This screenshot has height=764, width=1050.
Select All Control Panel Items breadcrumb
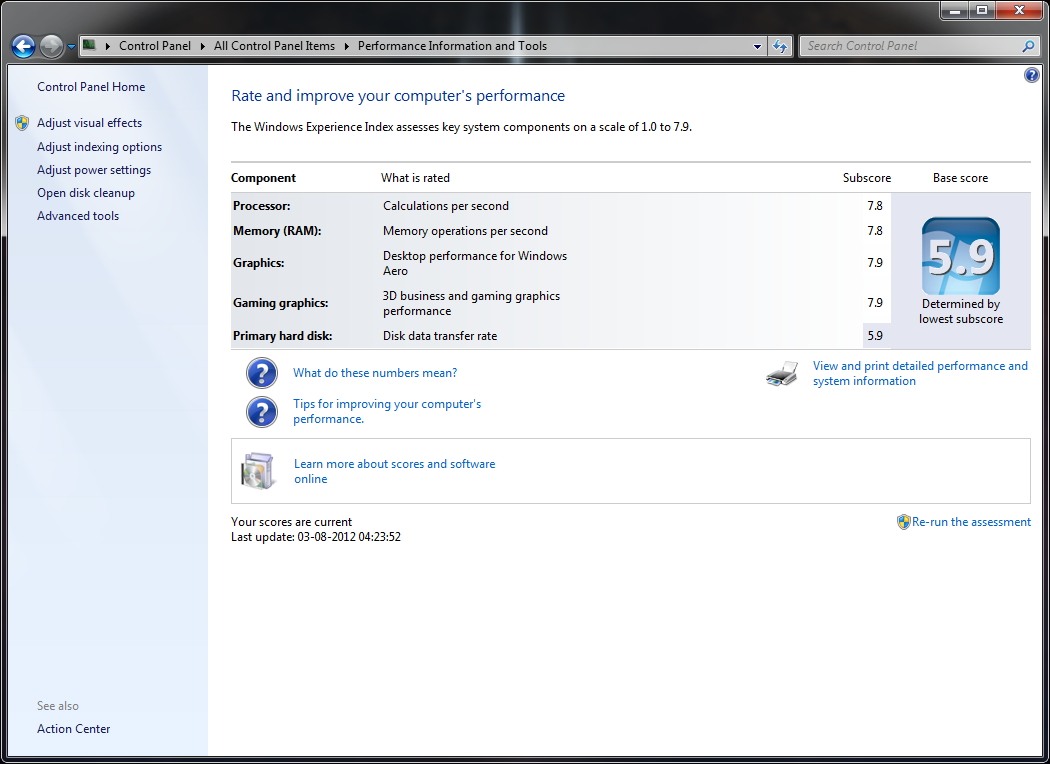click(274, 46)
